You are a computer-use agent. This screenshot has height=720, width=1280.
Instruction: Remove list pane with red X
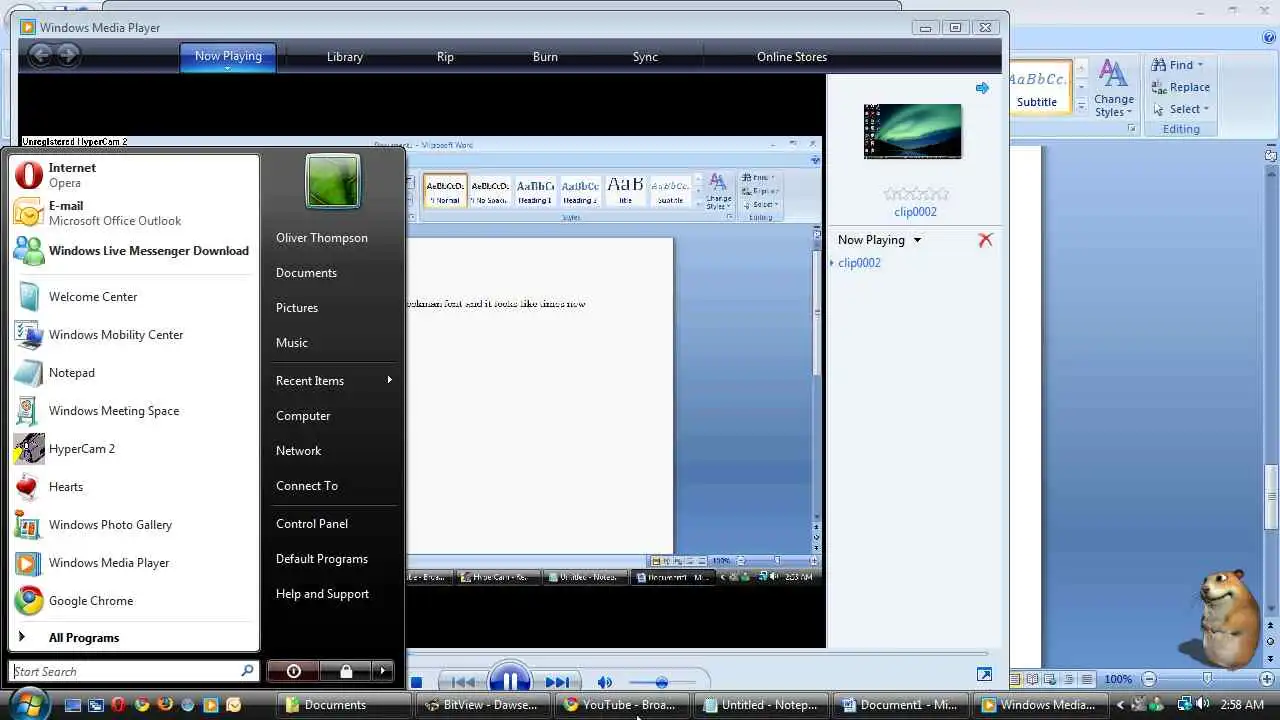pos(985,240)
